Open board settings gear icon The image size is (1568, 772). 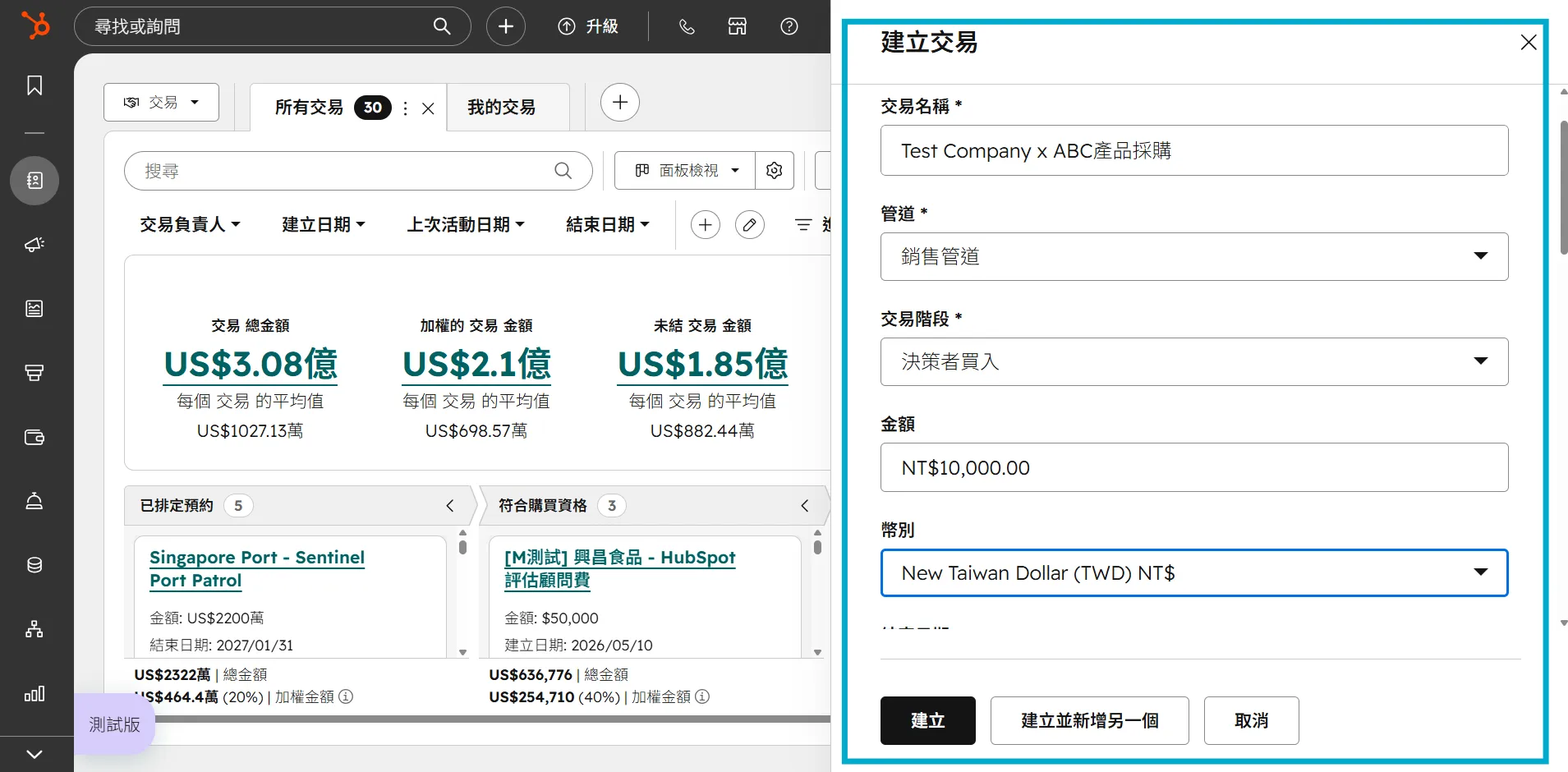[775, 171]
